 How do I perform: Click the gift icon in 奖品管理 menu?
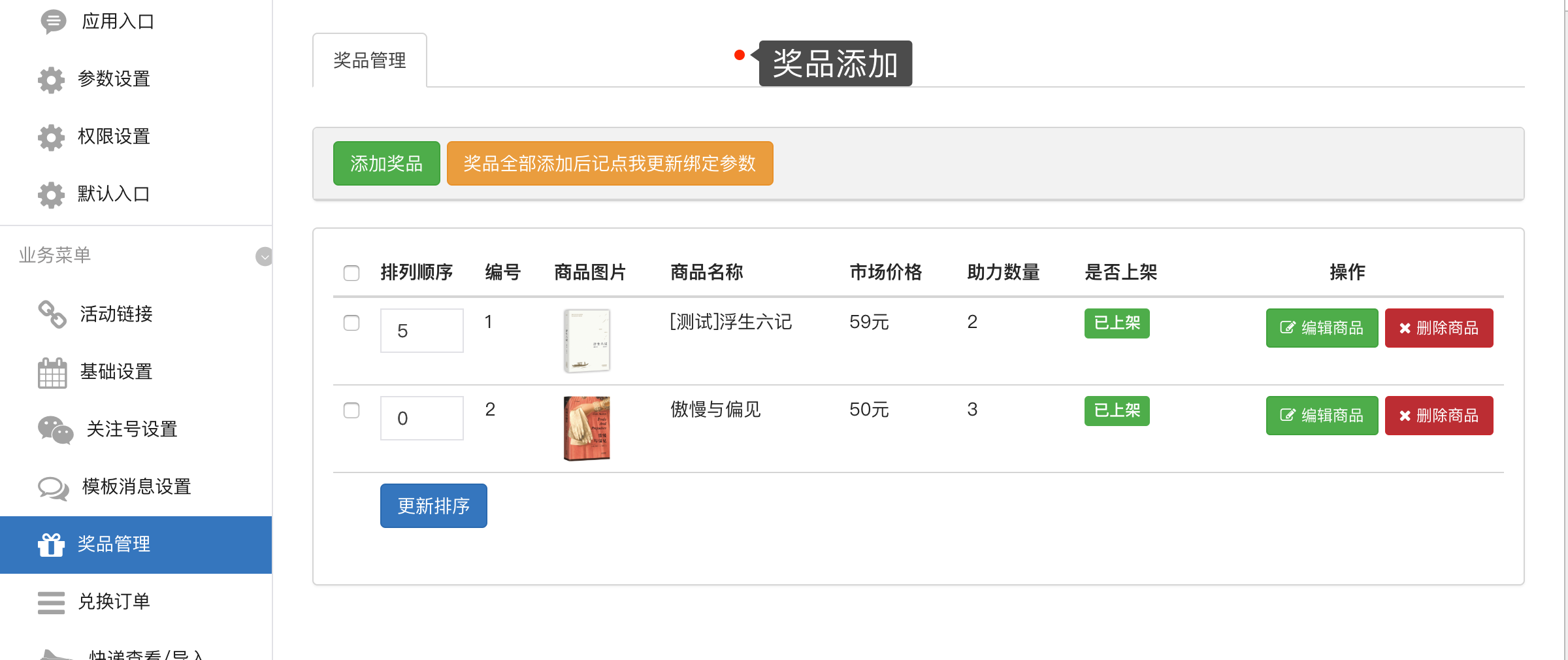(51, 544)
